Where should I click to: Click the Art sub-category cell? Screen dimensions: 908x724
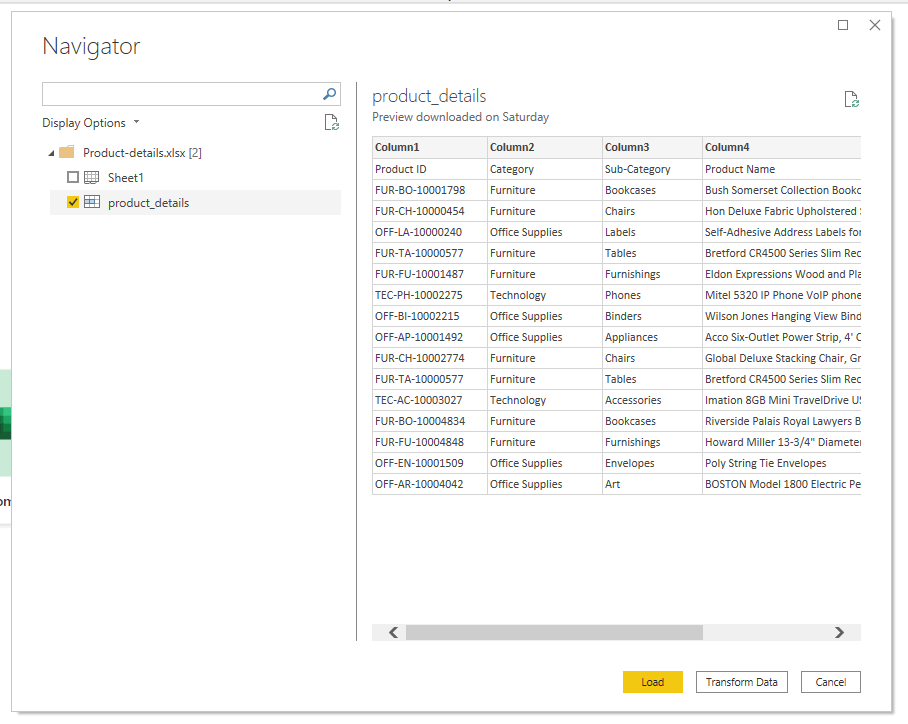(x=652, y=484)
